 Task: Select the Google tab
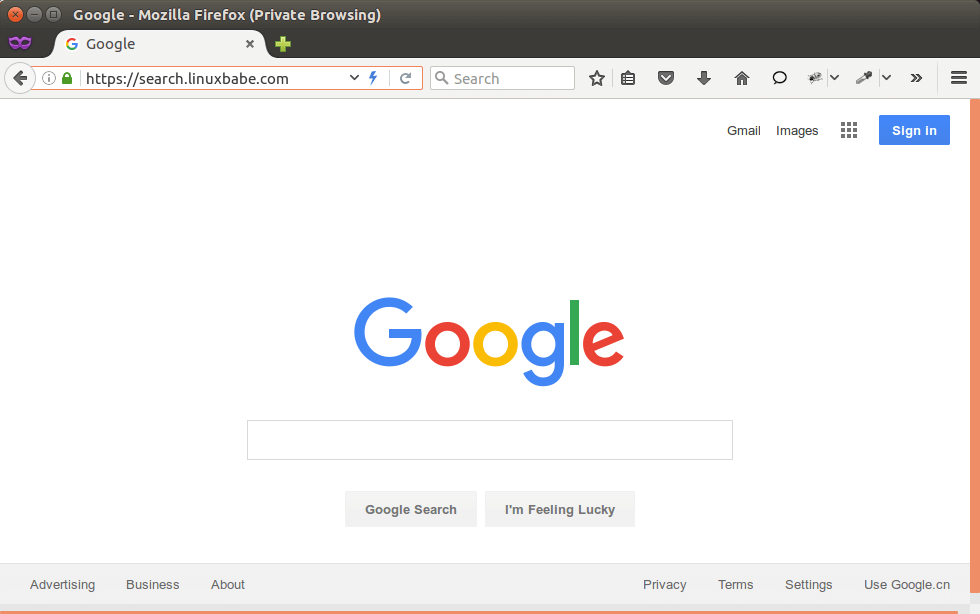(x=150, y=44)
